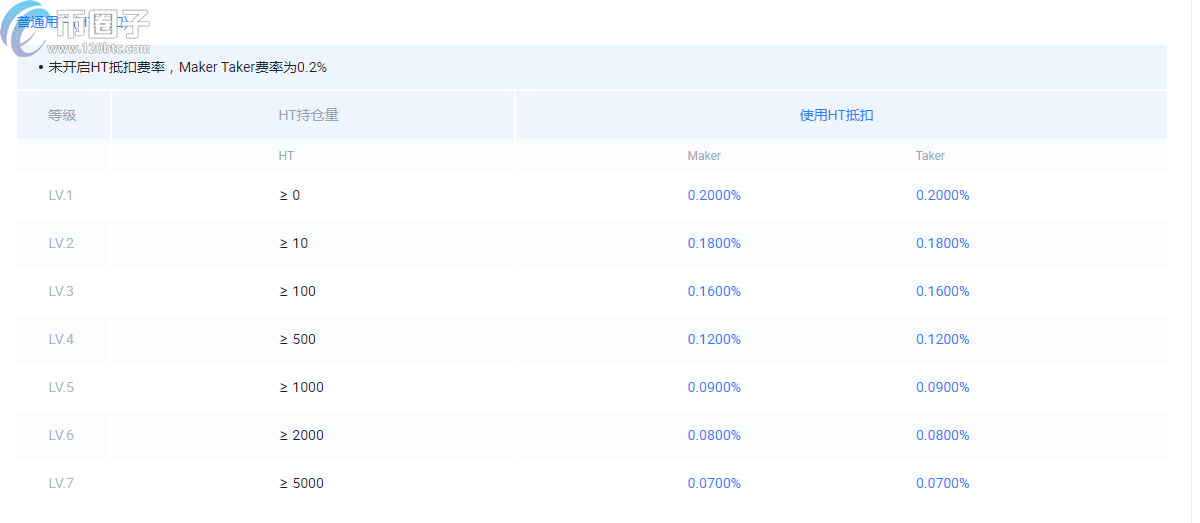Click the www.120btc.com watermark URL

pyautogui.click(x=98, y=48)
